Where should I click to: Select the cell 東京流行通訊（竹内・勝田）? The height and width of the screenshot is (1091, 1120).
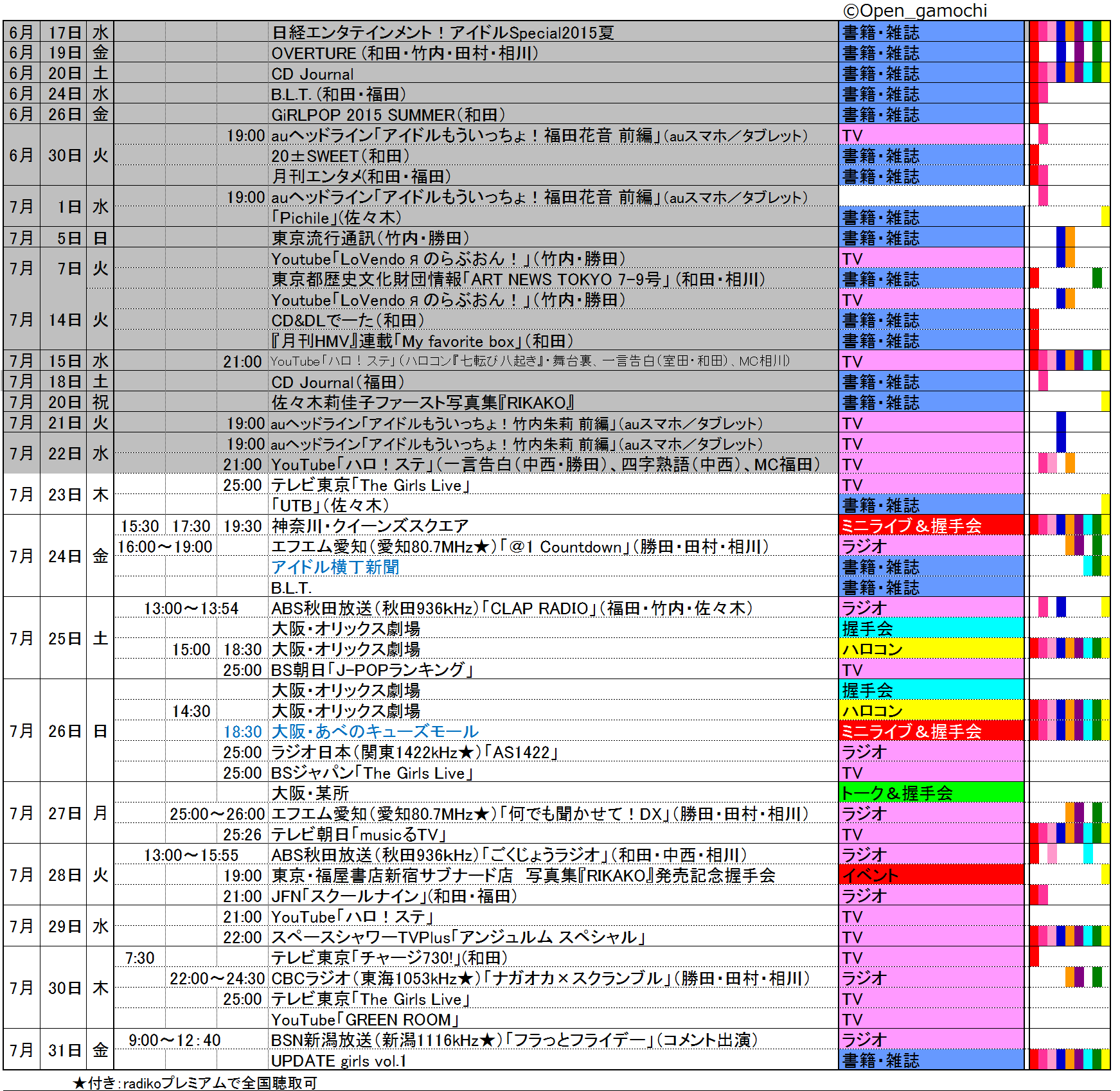553,238
